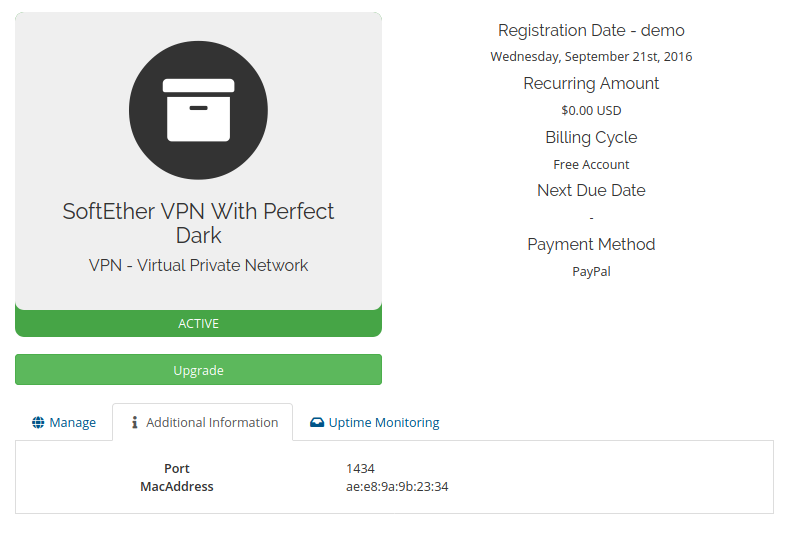This screenshot has width=786, height=551.
Task: Click the port value 1434
Action: click(360, 469)
